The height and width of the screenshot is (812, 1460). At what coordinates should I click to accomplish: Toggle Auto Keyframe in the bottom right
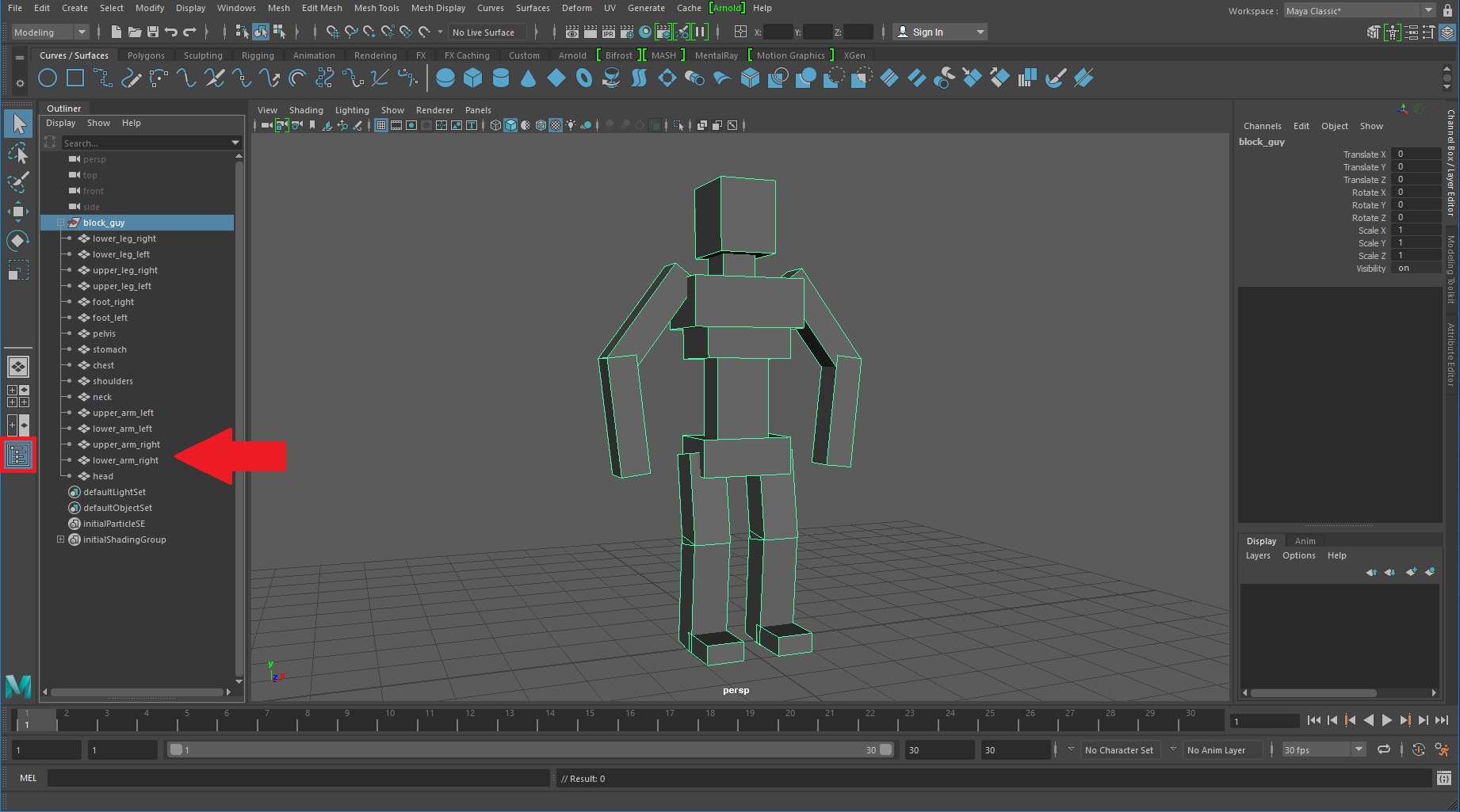click(1419, 749)
